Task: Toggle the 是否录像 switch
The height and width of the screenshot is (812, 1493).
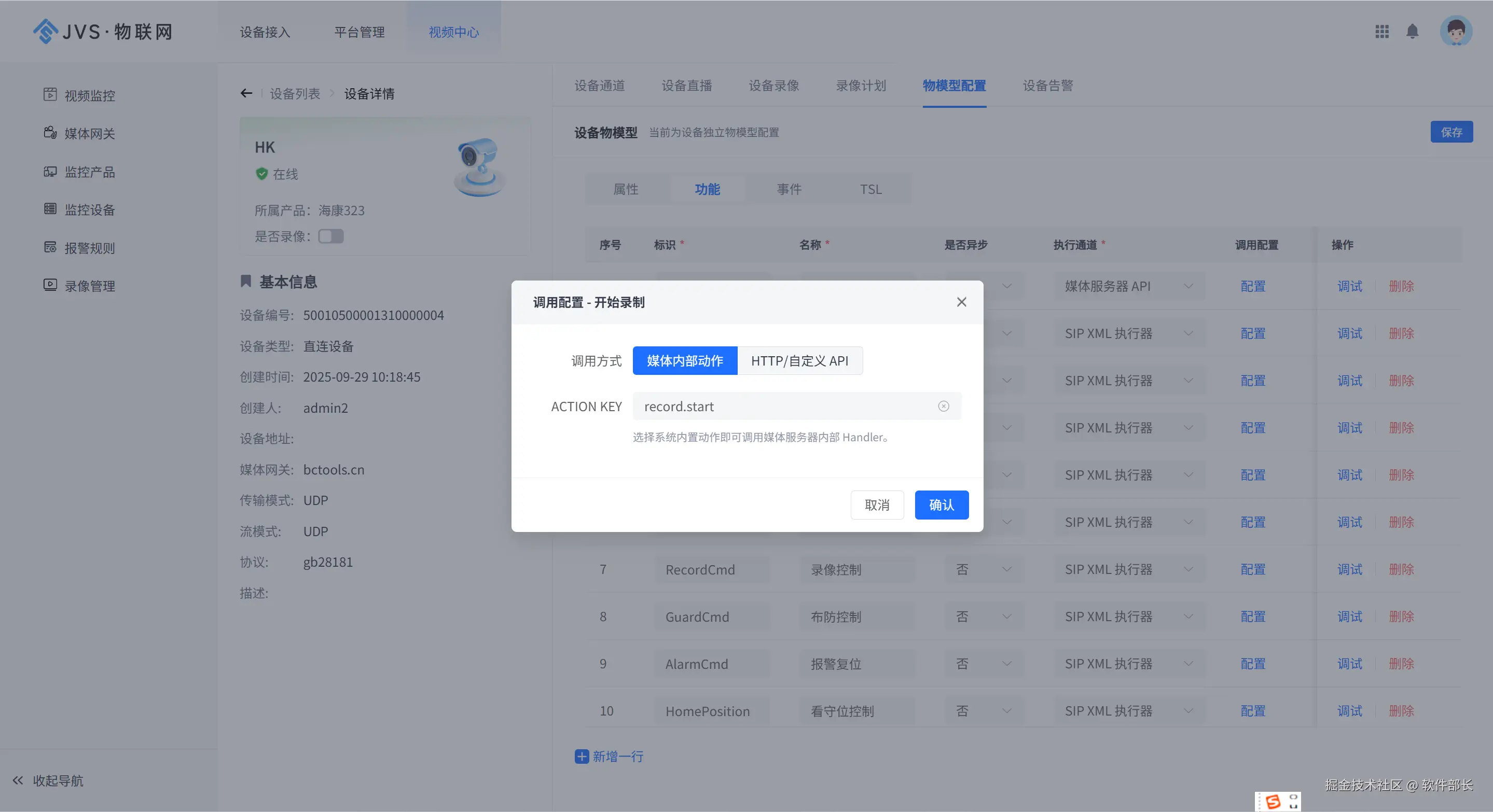Action: point(331,236)
